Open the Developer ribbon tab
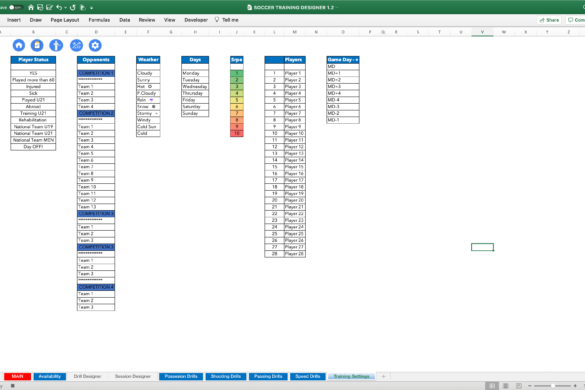The width and height of the screenshot is (585, 390). [x=196, y=20]
